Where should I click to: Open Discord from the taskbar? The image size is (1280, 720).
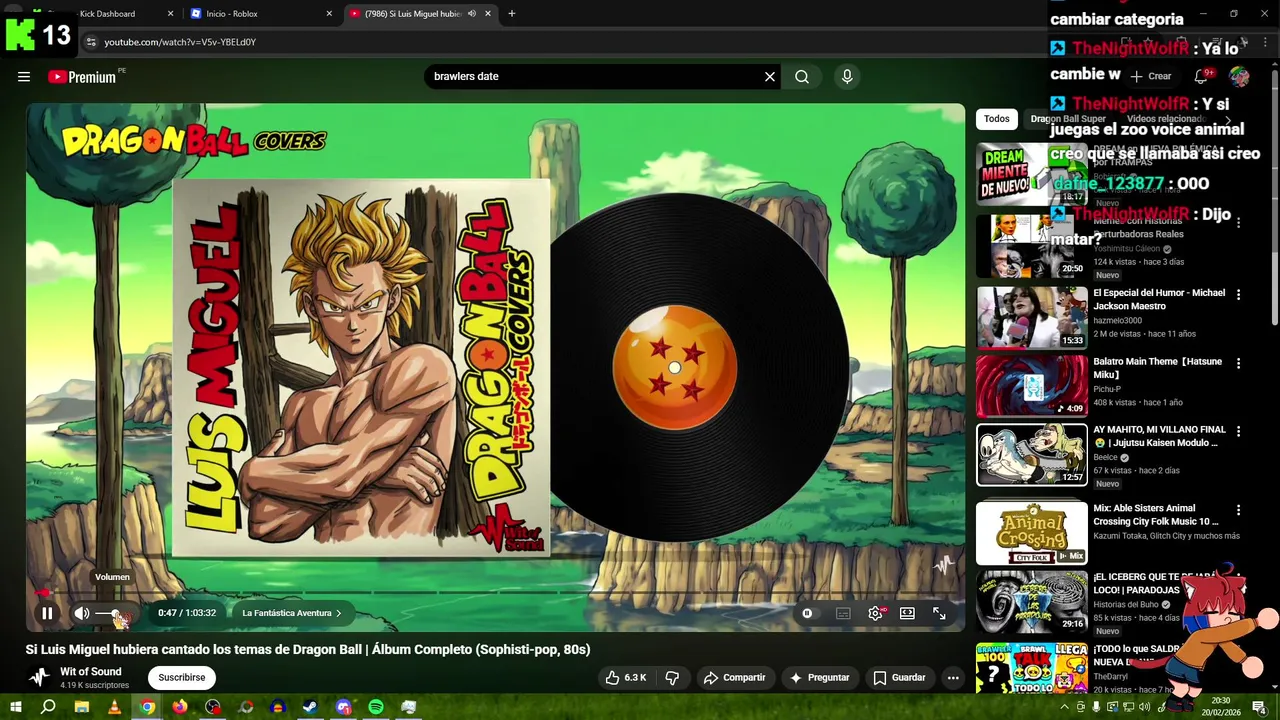pos(343,707)
